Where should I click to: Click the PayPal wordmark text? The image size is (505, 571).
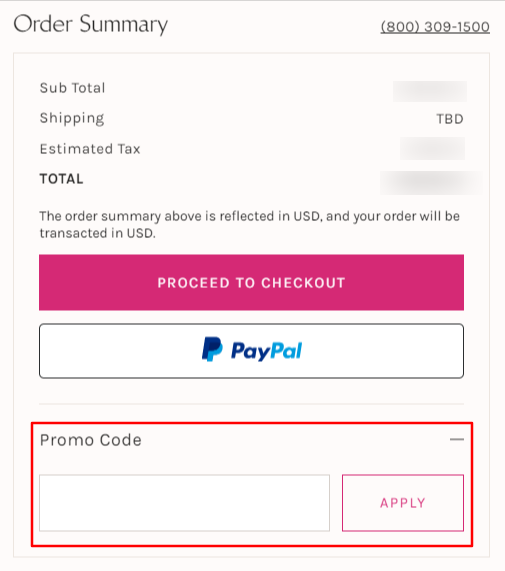pos(266,351)
